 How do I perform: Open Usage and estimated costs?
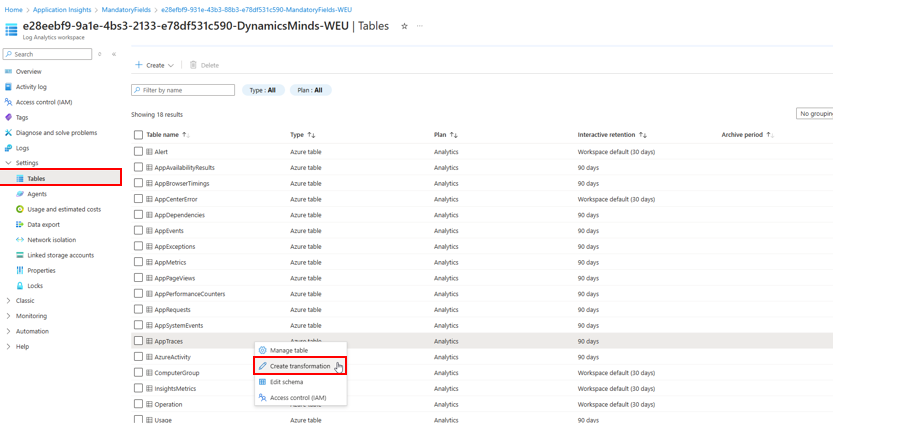click(64, 209)
